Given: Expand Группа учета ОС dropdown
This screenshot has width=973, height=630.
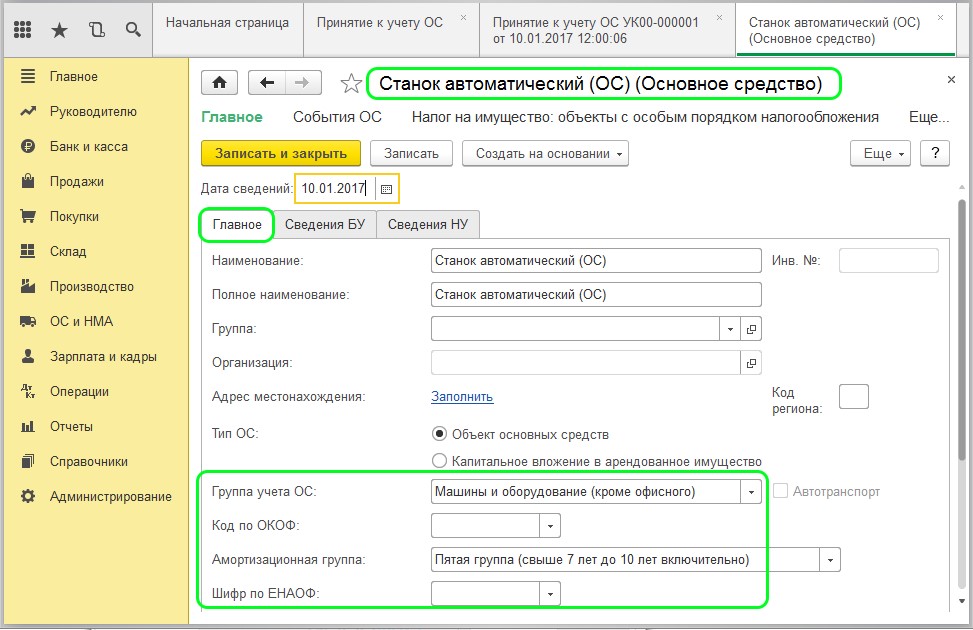Looking at the screenshot, I should (x=751, y=492).
